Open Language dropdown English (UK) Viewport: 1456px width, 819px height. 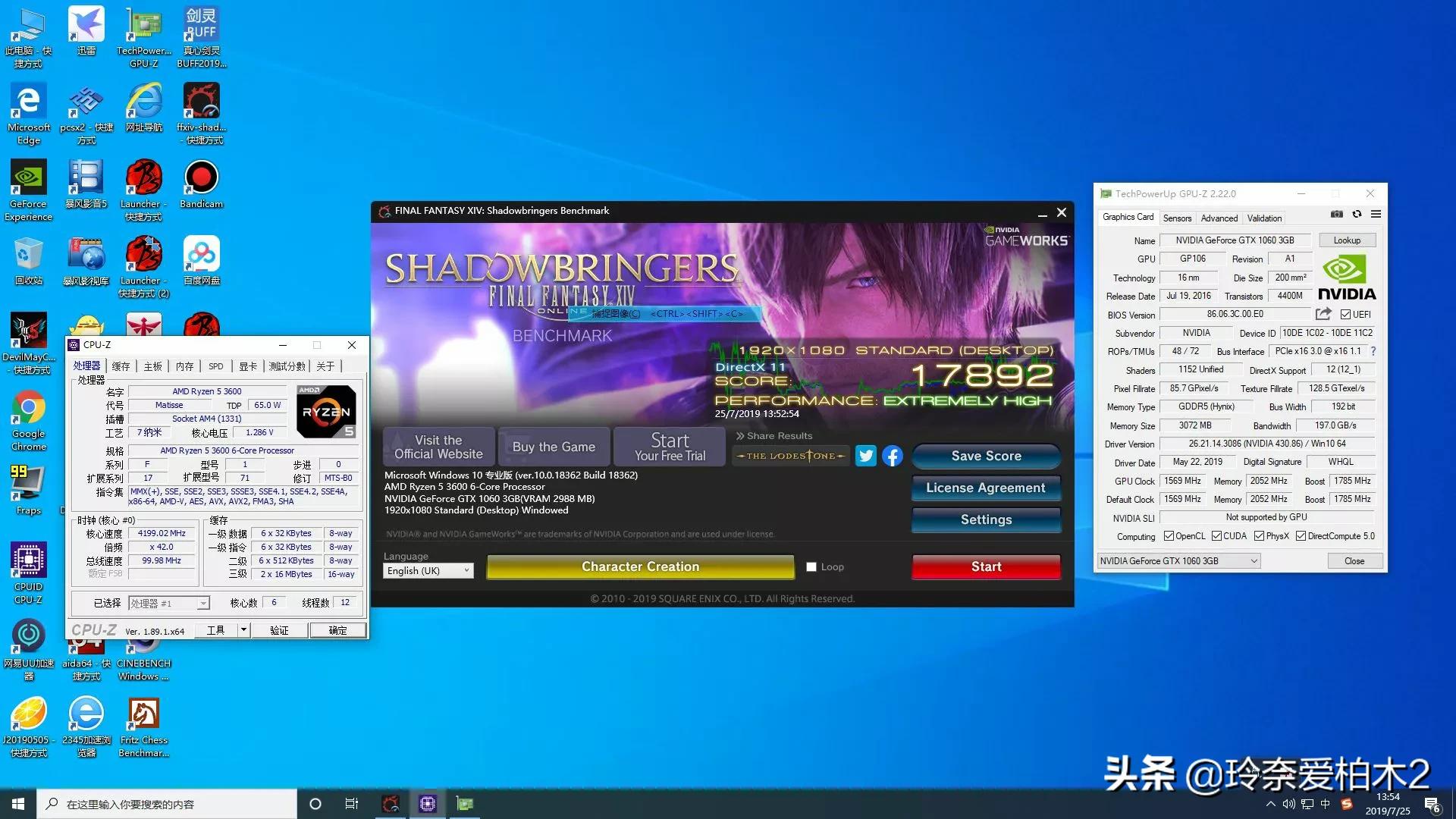click(428, 571)
